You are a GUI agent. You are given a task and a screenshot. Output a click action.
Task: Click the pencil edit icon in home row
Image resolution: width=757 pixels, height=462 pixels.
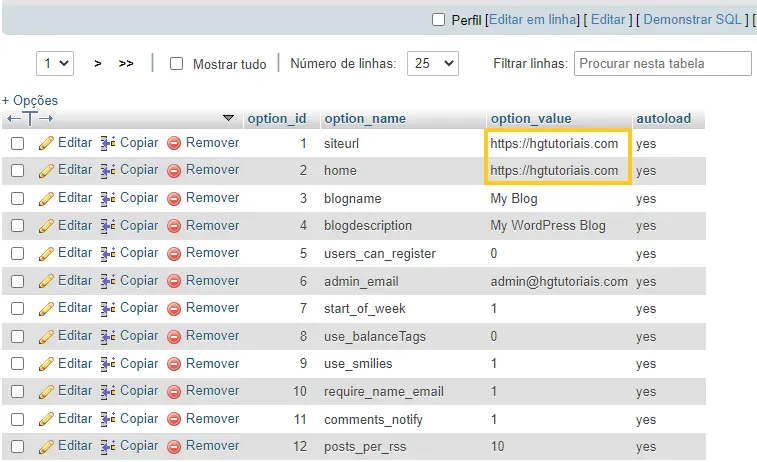(46, 170)
